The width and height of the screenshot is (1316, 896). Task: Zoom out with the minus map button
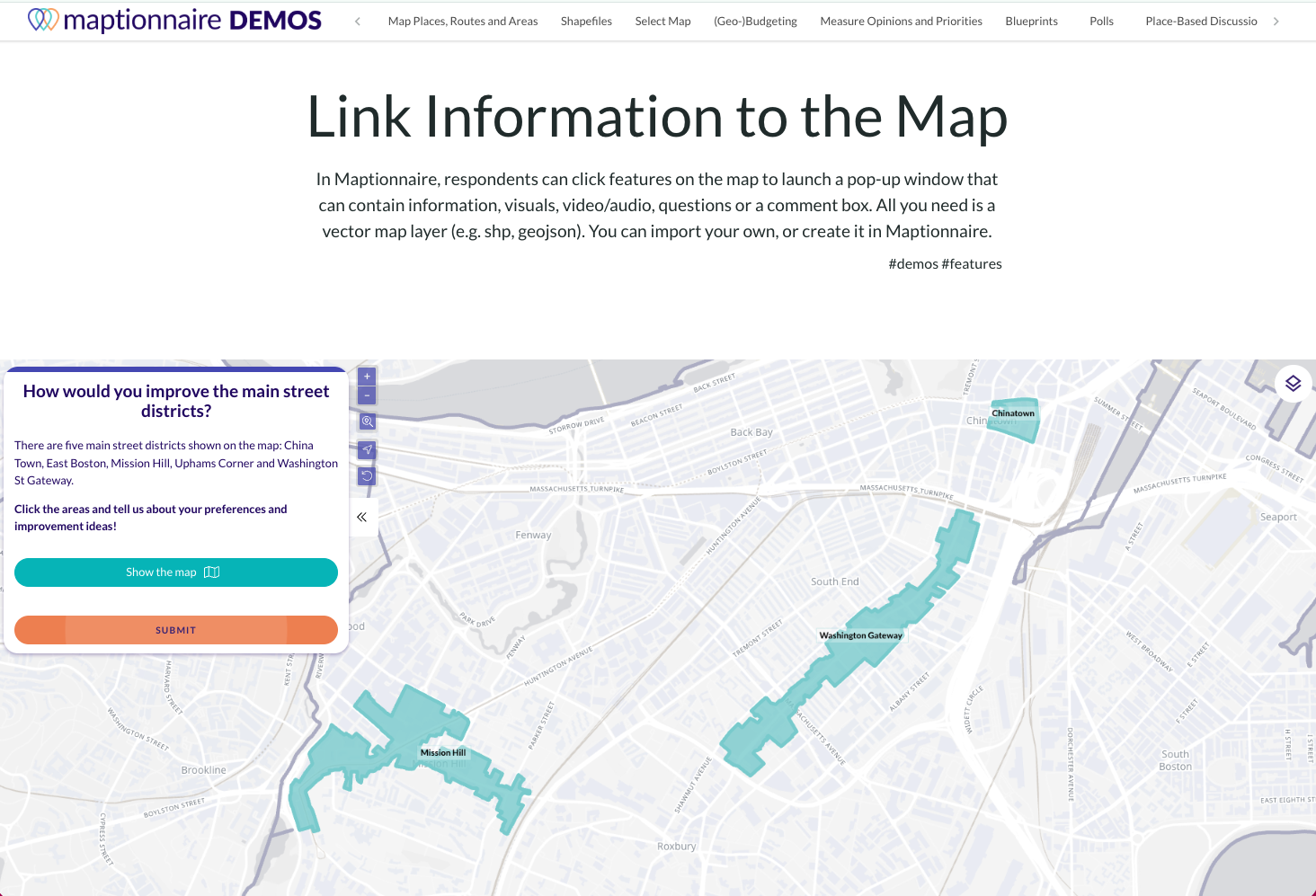pyautogui.click(x=367, y=395)
